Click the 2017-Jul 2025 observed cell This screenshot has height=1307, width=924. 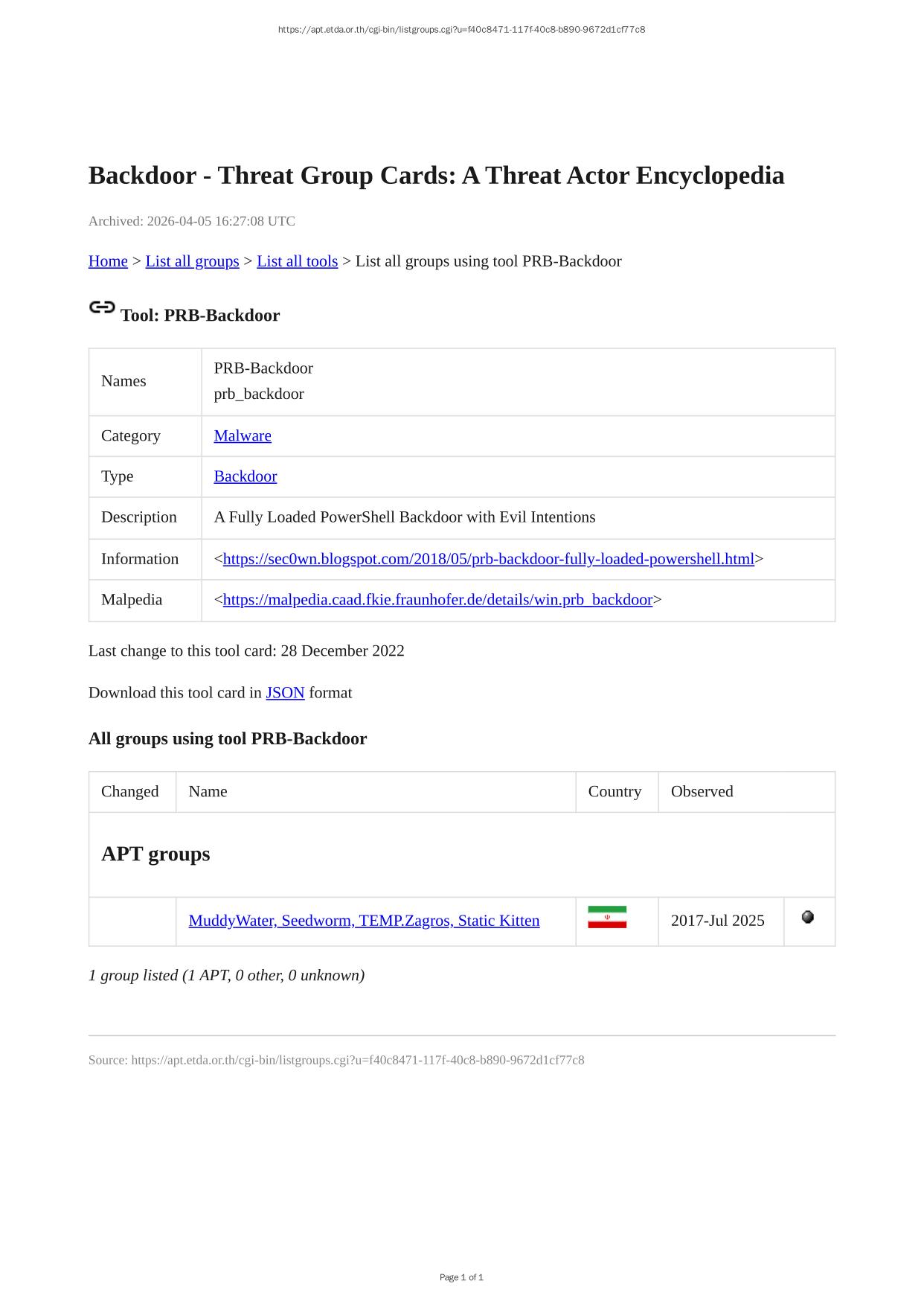click(x=717, y=921)
